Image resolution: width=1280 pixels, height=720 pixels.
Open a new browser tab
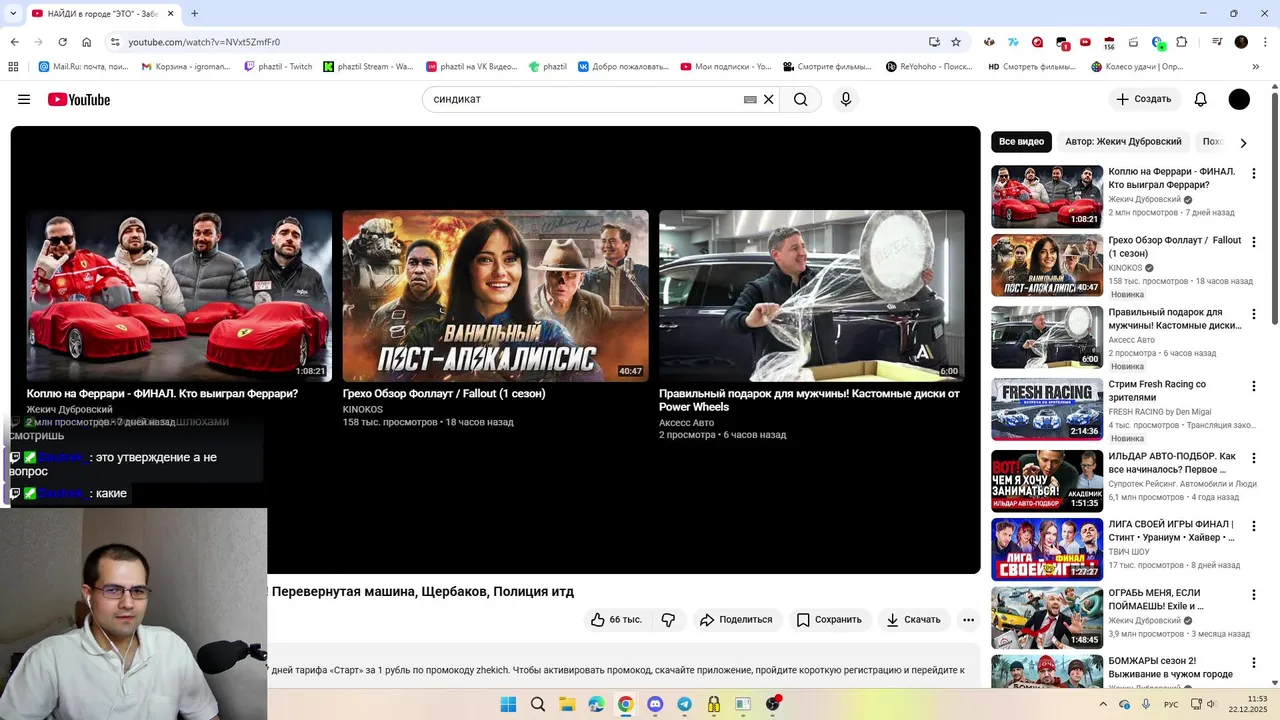194,13
